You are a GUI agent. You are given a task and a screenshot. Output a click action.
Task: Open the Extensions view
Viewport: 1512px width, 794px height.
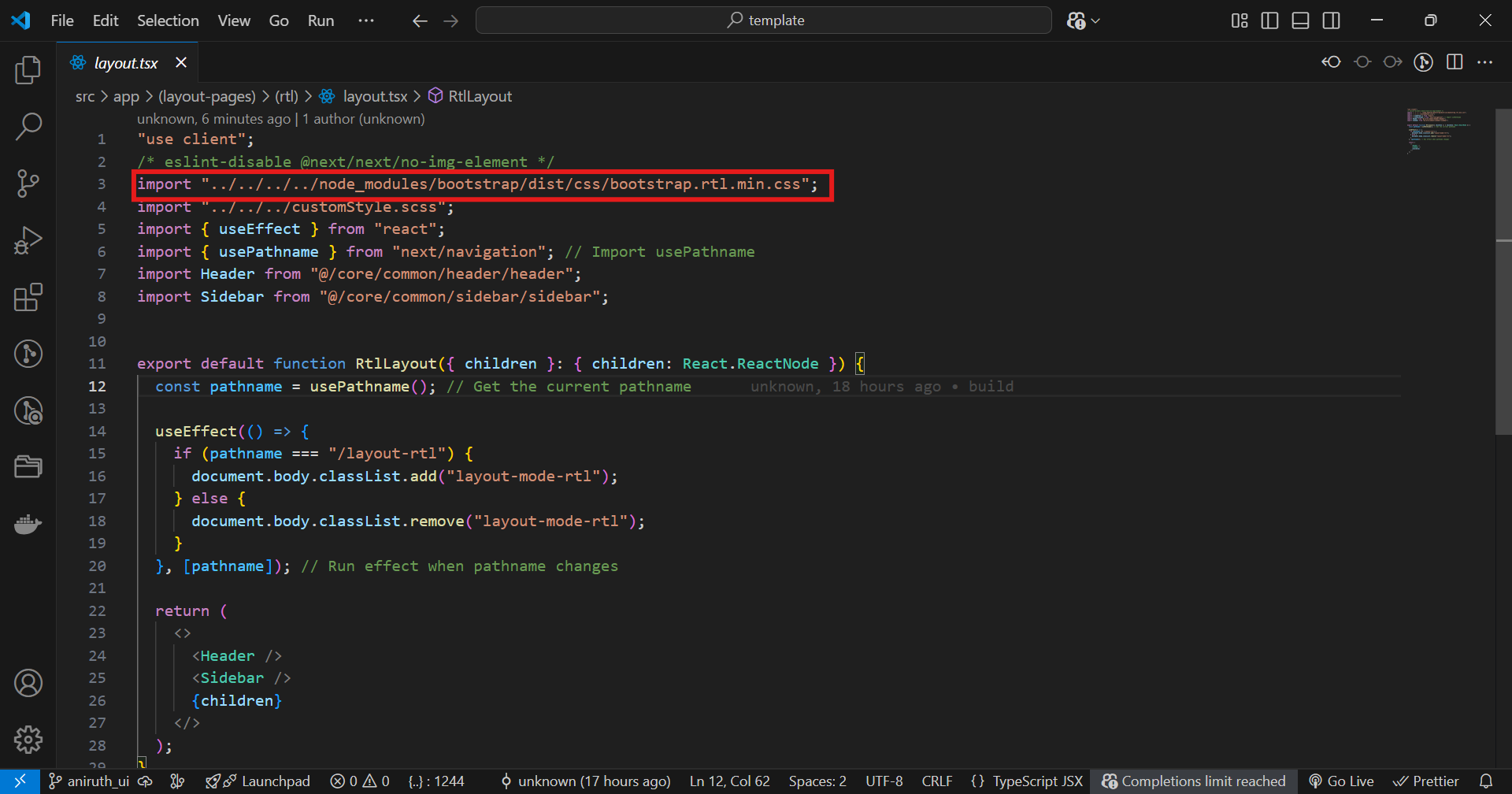[28, 298]
